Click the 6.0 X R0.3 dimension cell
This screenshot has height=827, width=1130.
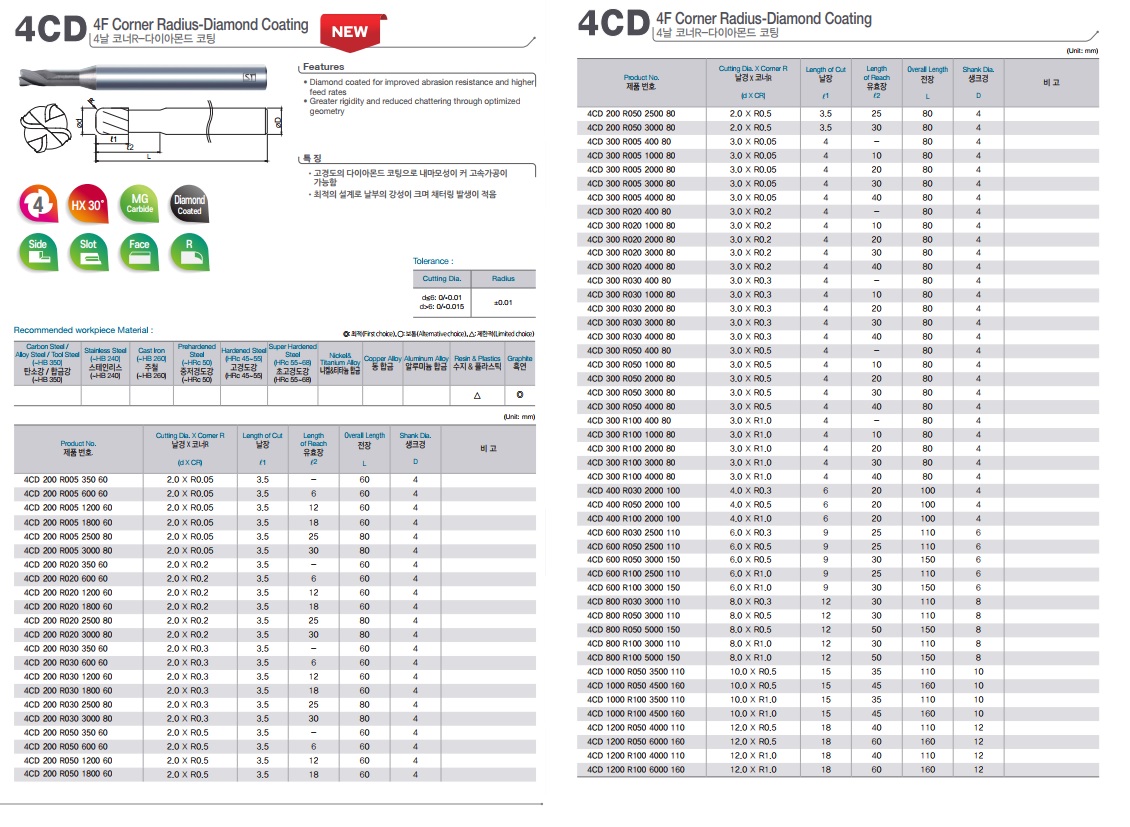[x=753, y=532]
